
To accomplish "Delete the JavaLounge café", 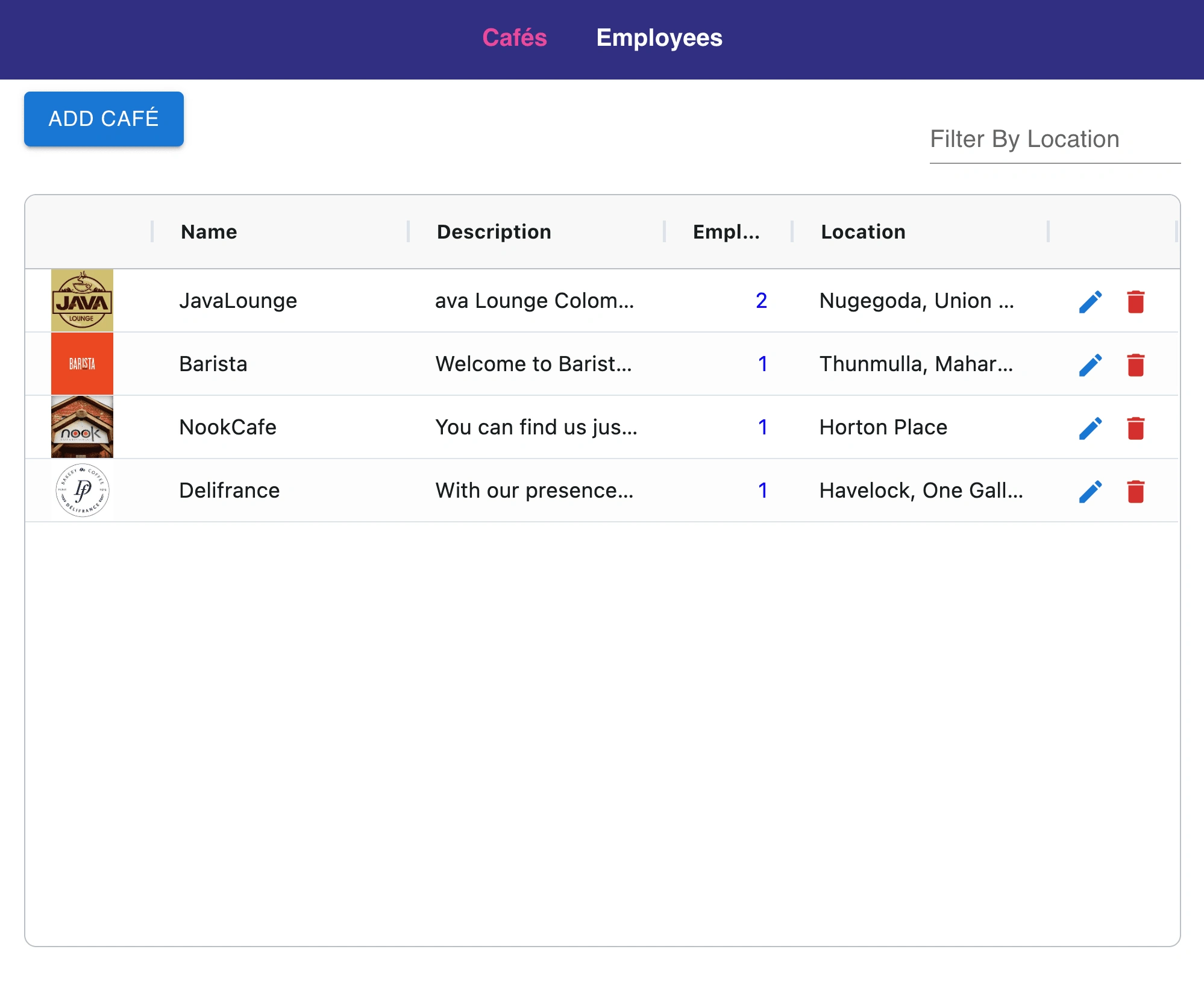I will tap(1135, 301).
